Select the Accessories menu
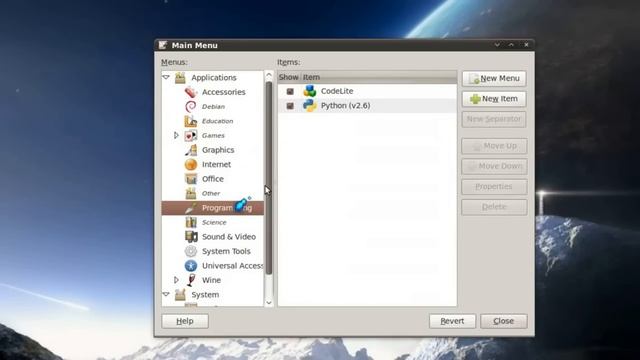This screenshot has width=640, height=360. (224, 92)
